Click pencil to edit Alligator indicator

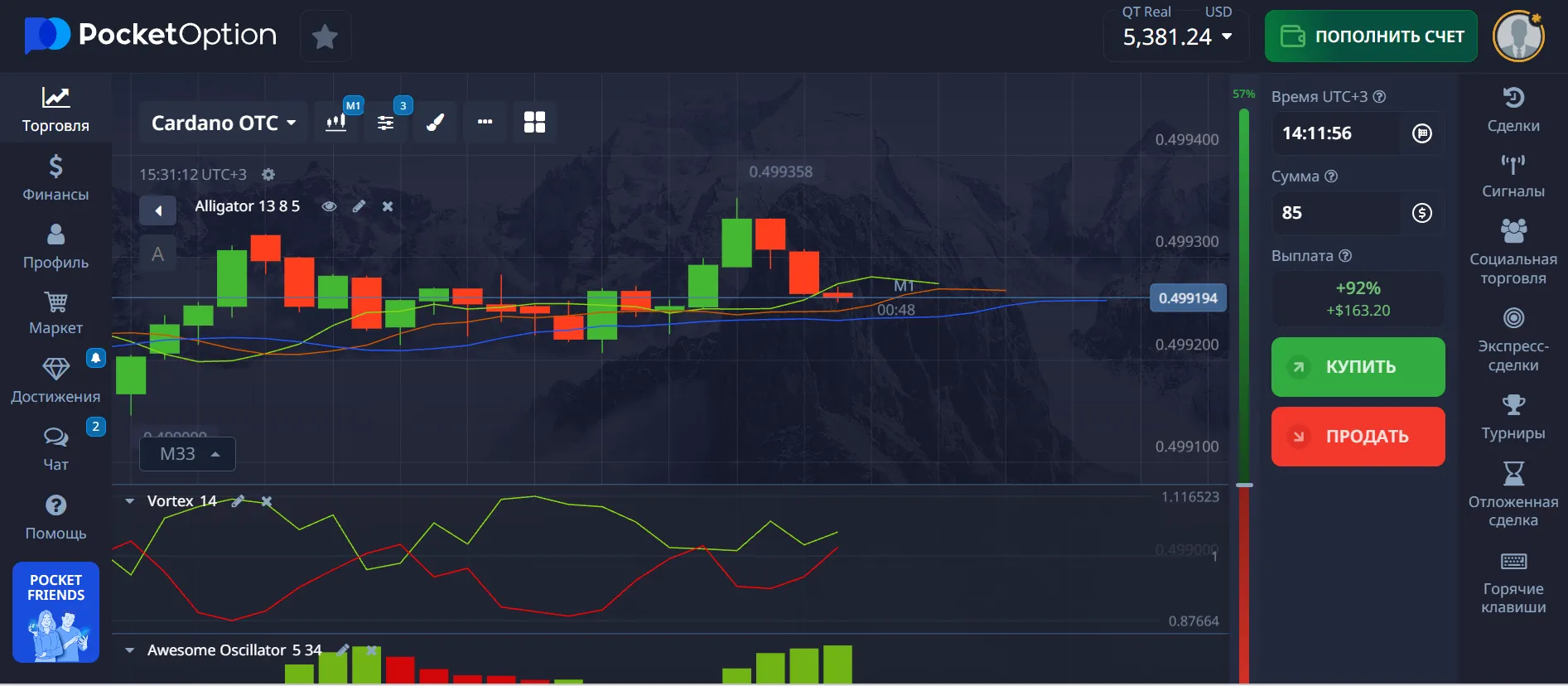(359, 206)
